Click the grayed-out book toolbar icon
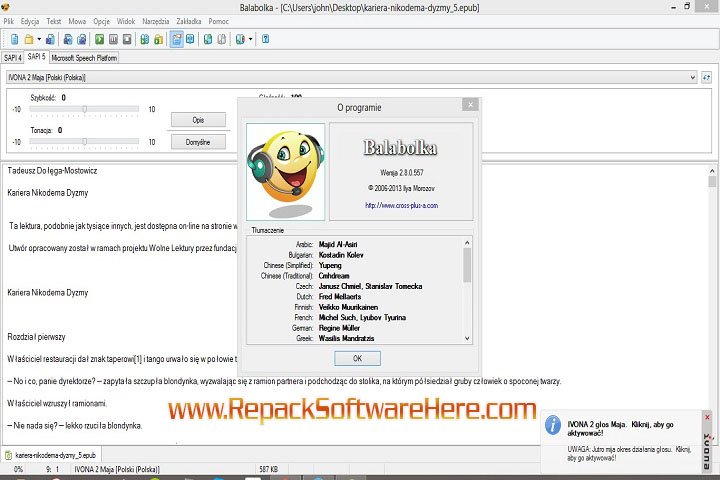The height and width of the screenshot is (480, 720). [x=222, y=40]
